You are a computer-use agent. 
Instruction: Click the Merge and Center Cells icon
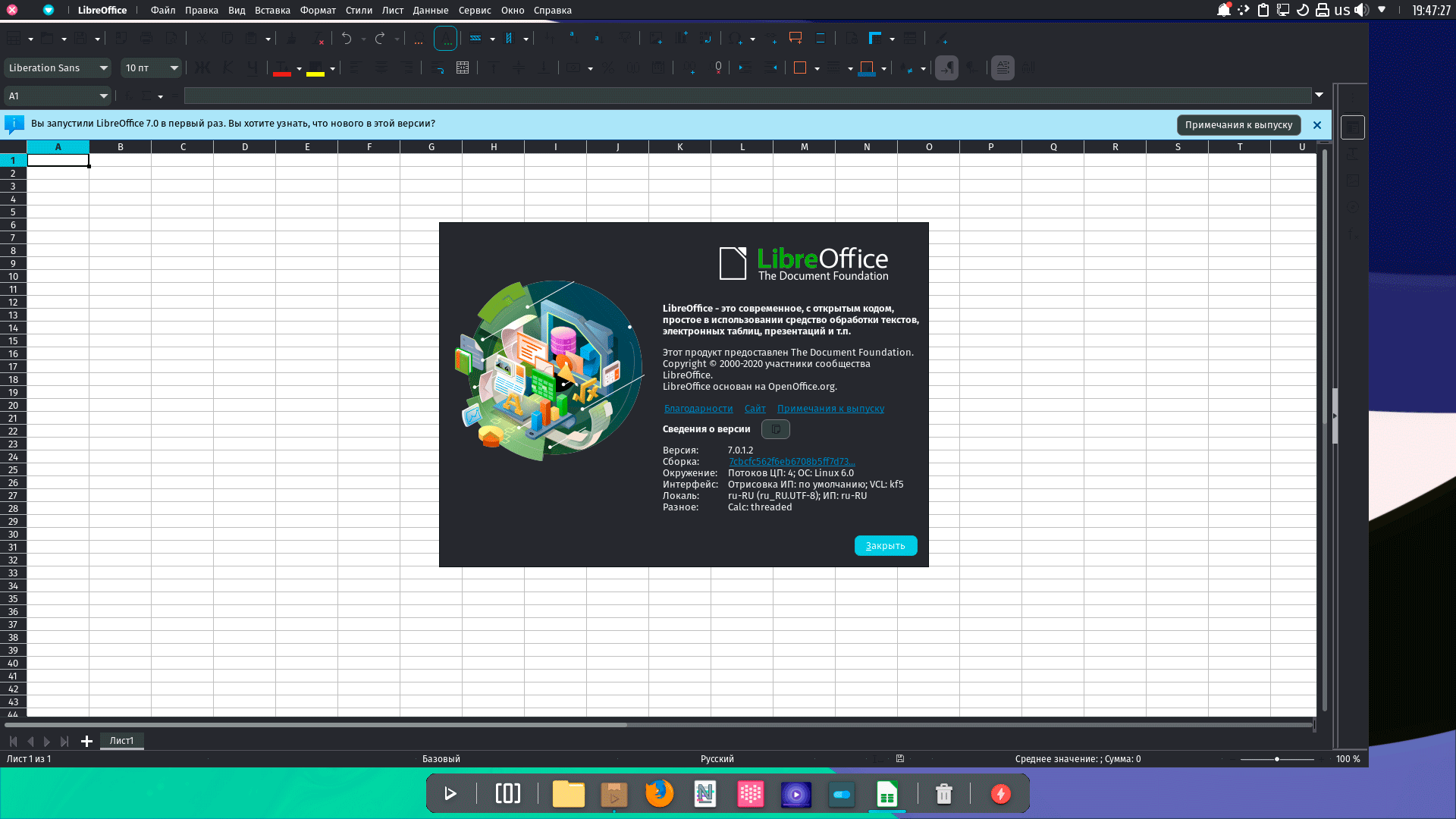point(463,68)
